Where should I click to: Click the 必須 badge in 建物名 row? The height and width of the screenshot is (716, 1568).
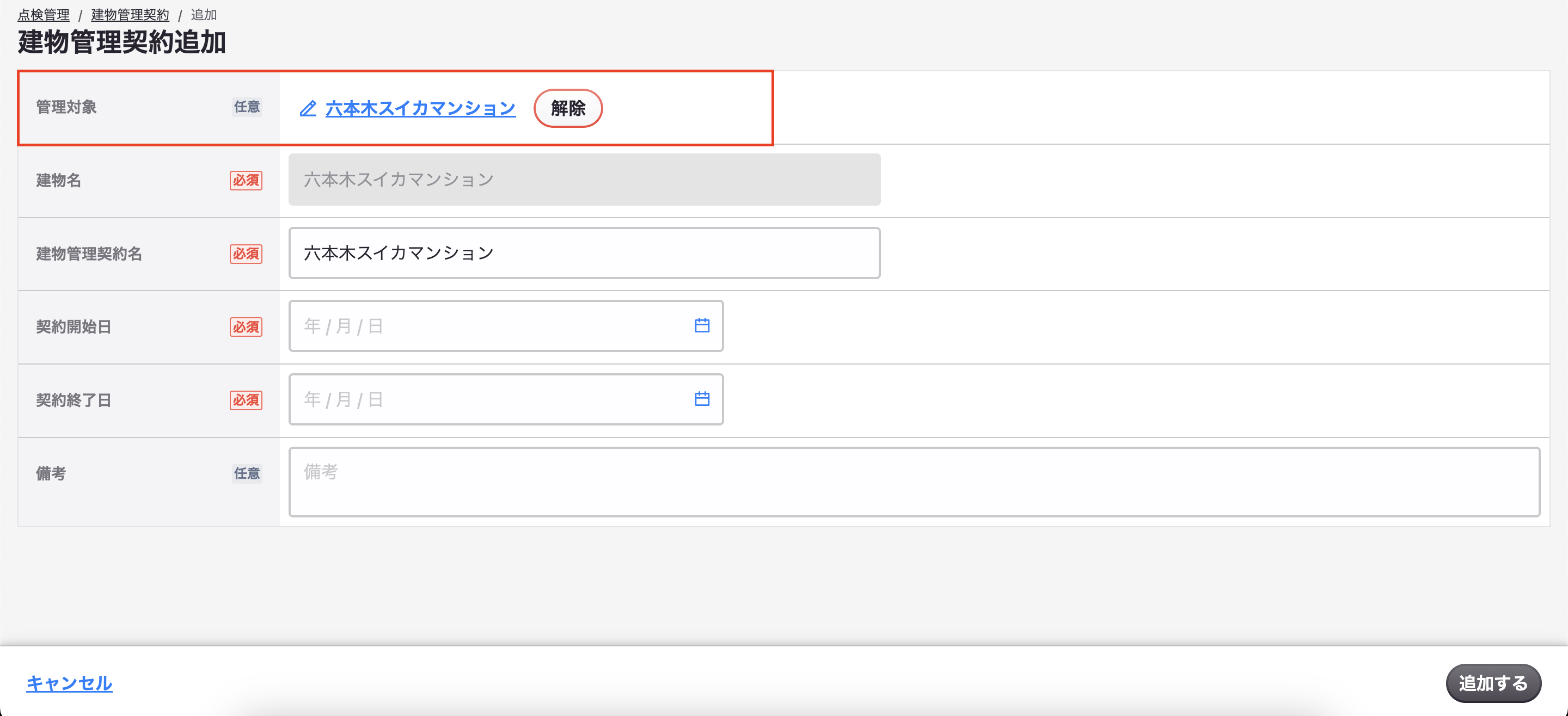(x=246, y=181)
